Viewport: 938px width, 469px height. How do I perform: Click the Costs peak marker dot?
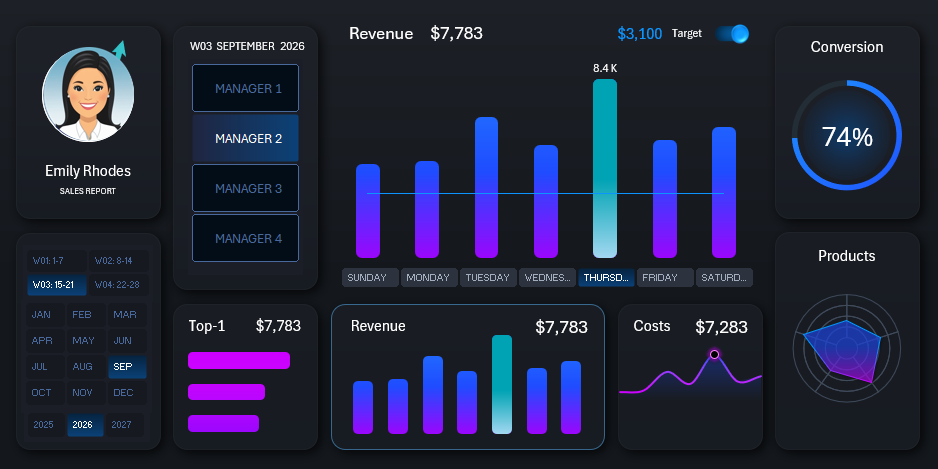[714, 354]
